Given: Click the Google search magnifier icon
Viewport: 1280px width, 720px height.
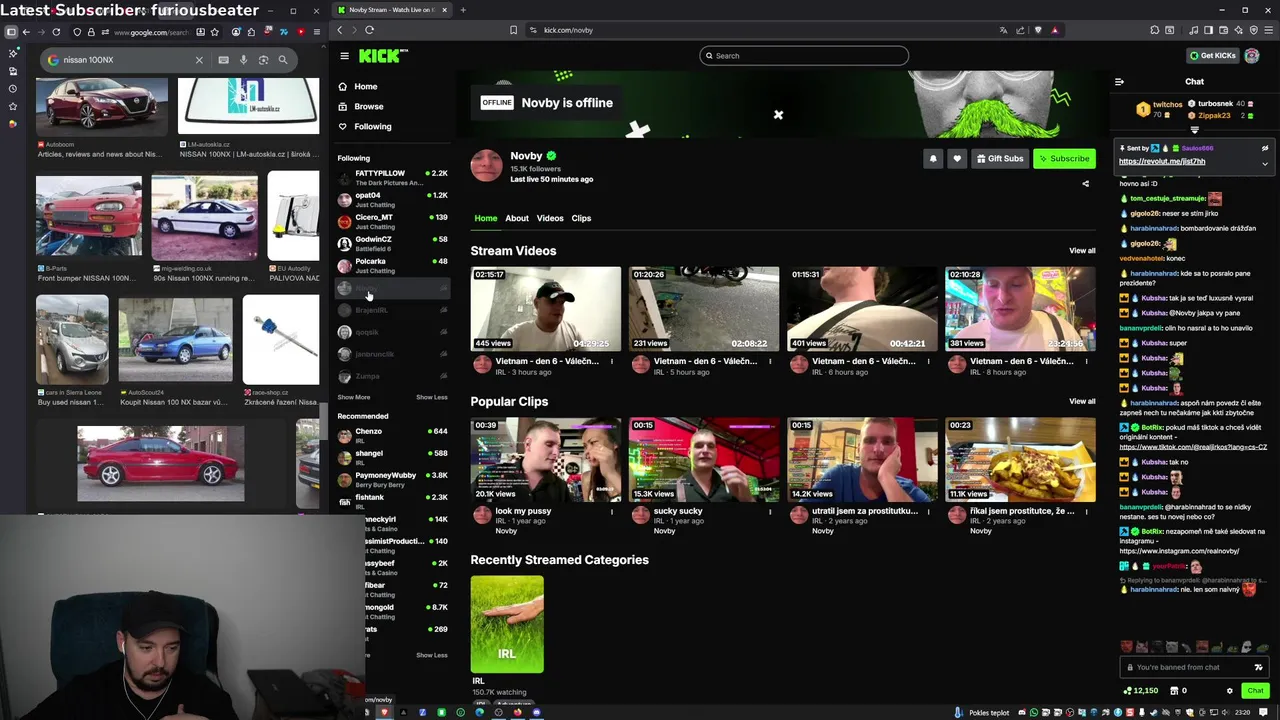Looking at the screenshot, I should click(283, 60).
